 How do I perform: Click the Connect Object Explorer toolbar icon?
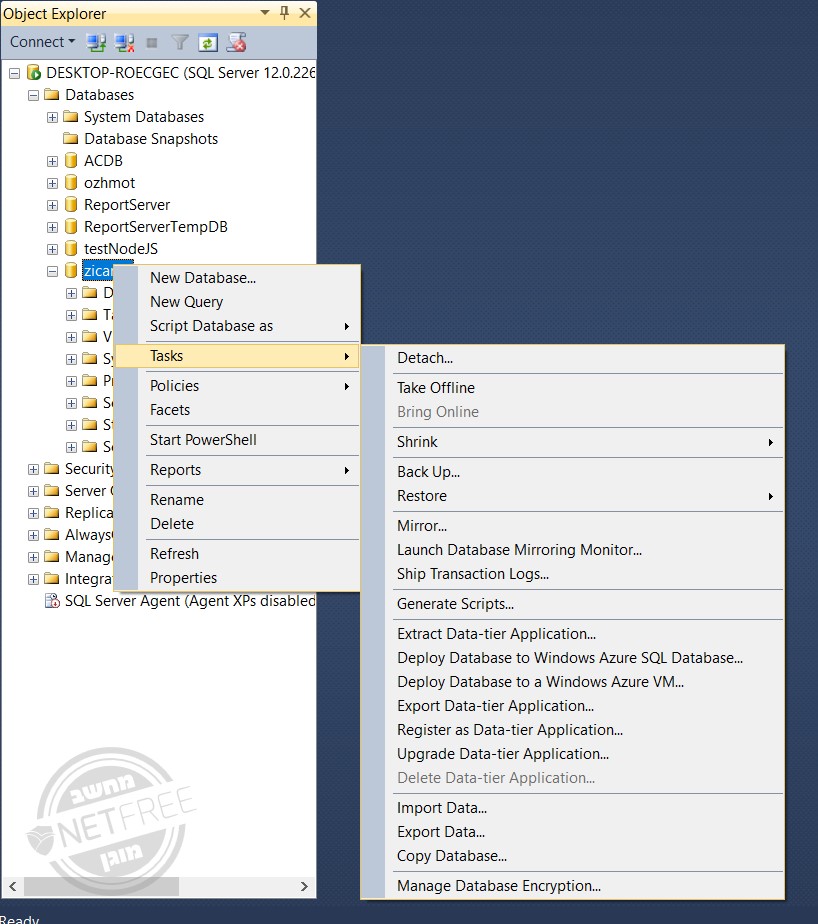(x=96, y=42)
